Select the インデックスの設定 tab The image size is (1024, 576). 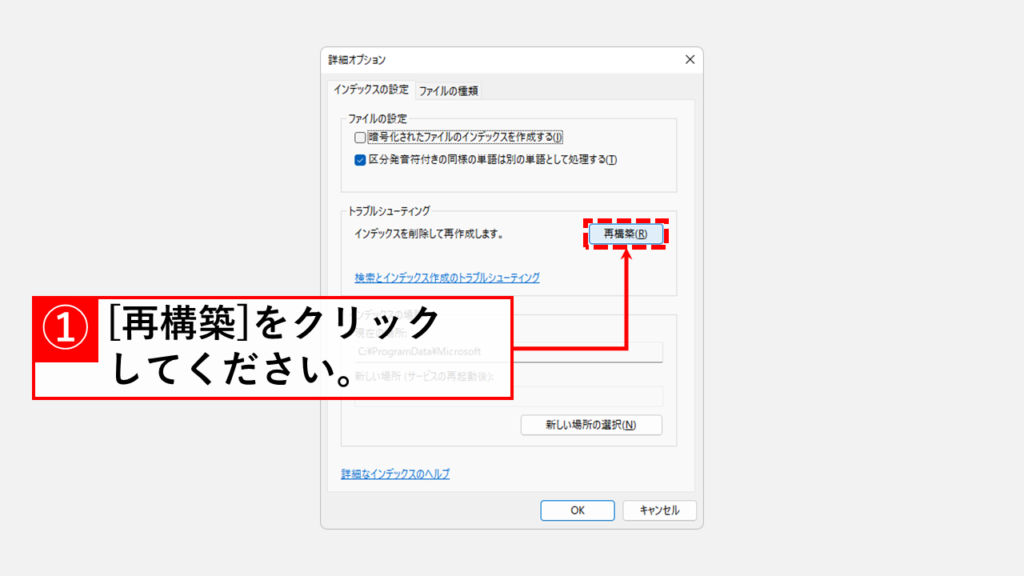[x=371, y=89]
